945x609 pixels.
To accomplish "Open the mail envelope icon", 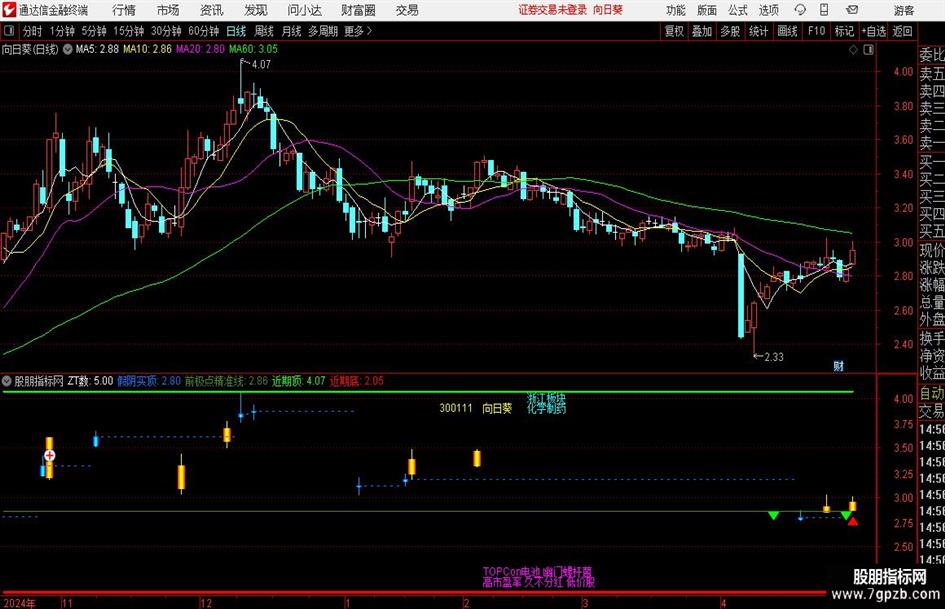I will (852, 10).
